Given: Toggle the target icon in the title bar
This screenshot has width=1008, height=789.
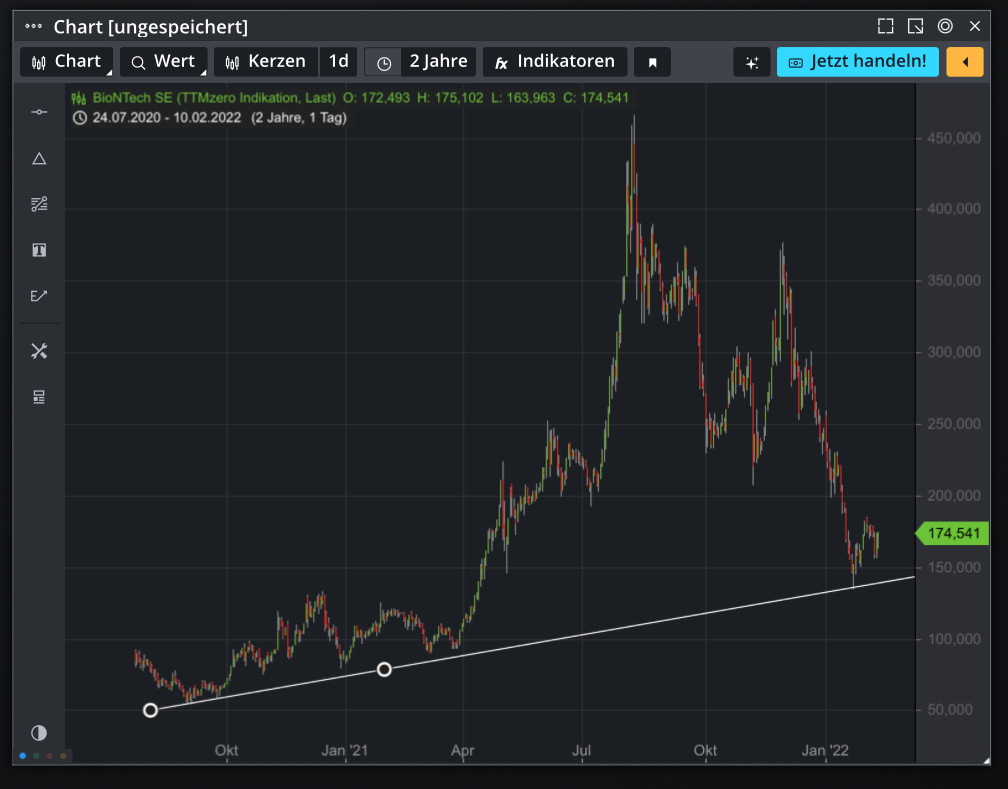Looking at the screenshot, I should tap(945, 26).
